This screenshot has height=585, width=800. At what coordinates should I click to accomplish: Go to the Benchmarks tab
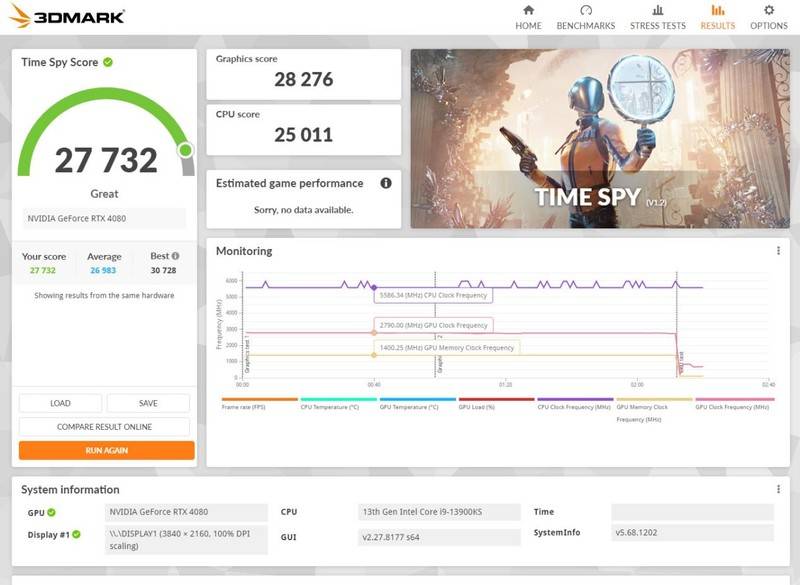click(x=586, y=17)
